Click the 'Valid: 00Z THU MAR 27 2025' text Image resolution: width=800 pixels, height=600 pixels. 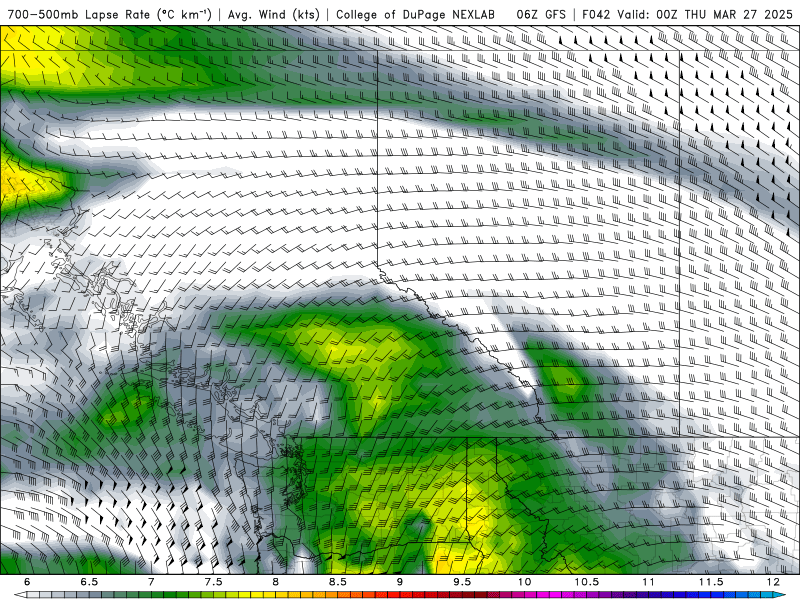click(x=705, y=15)
